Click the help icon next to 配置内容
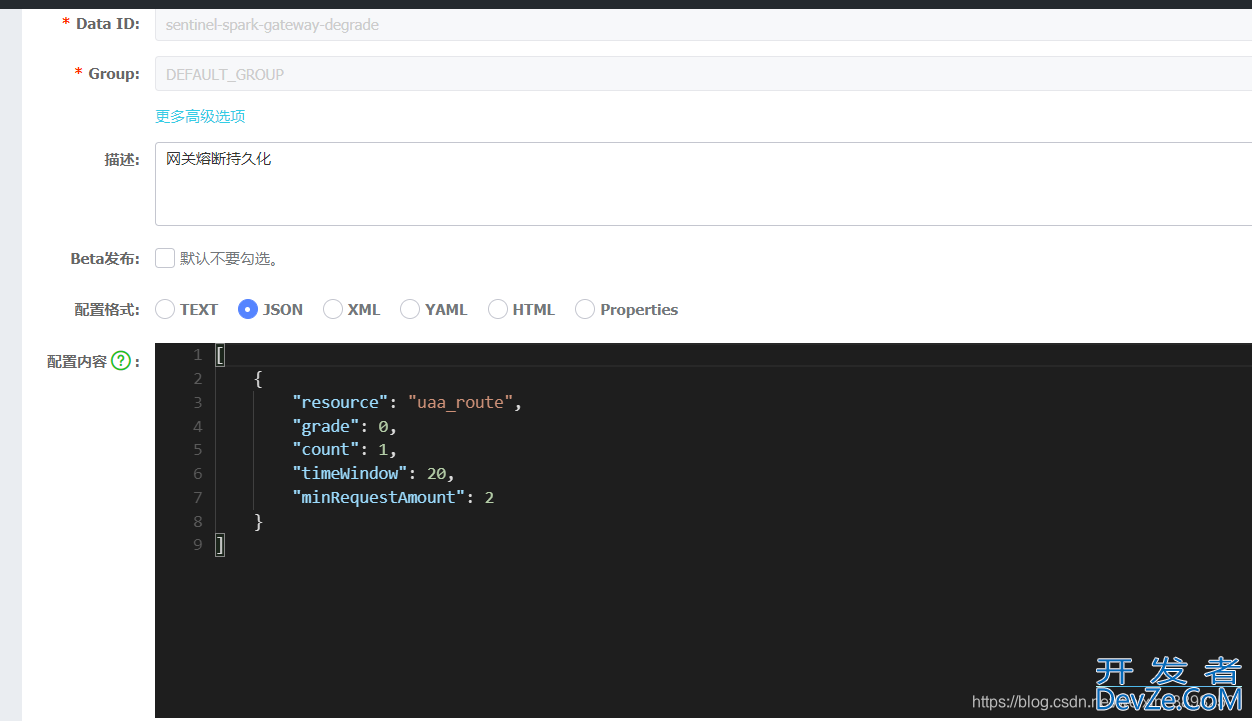1252x721 pixels. (x=121, y=361)
